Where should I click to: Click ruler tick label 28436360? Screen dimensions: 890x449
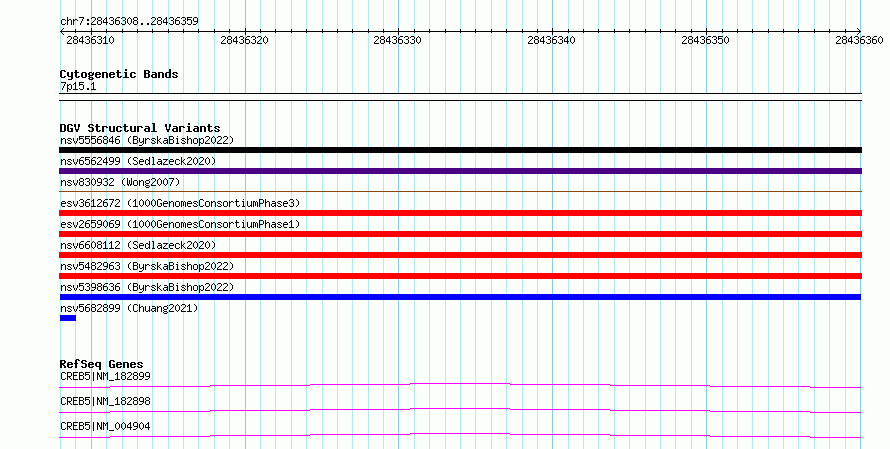859,40
